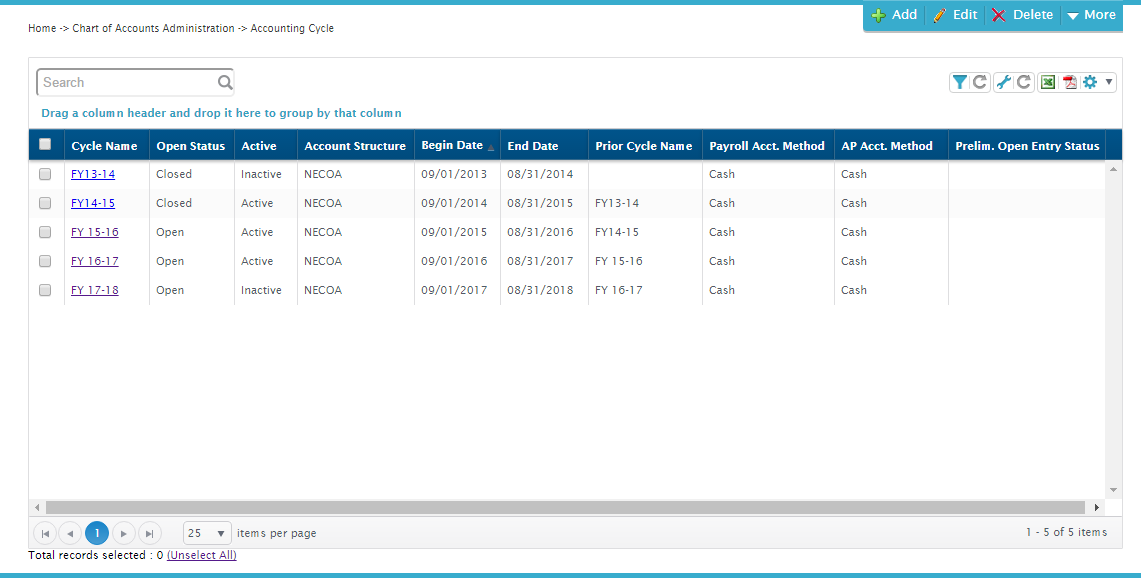1141x578 pixels.
Task: Open the FY13-14 cycle link
Action: [x=93, y=174]
